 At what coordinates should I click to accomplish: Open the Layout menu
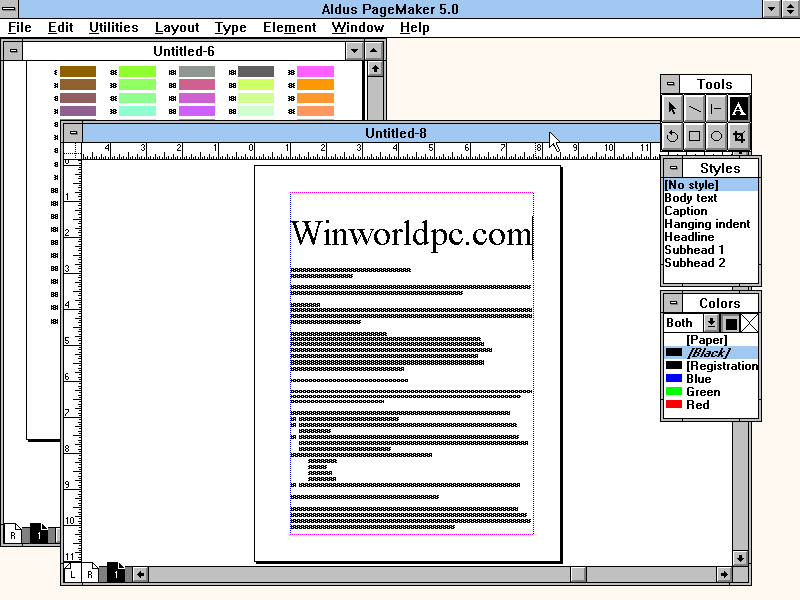(x=177, y=28)
